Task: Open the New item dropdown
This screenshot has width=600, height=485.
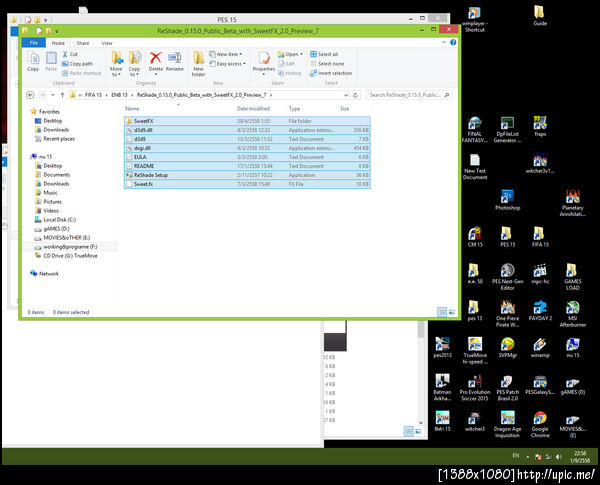Action: pyautogui.click(x=225, y=54)
